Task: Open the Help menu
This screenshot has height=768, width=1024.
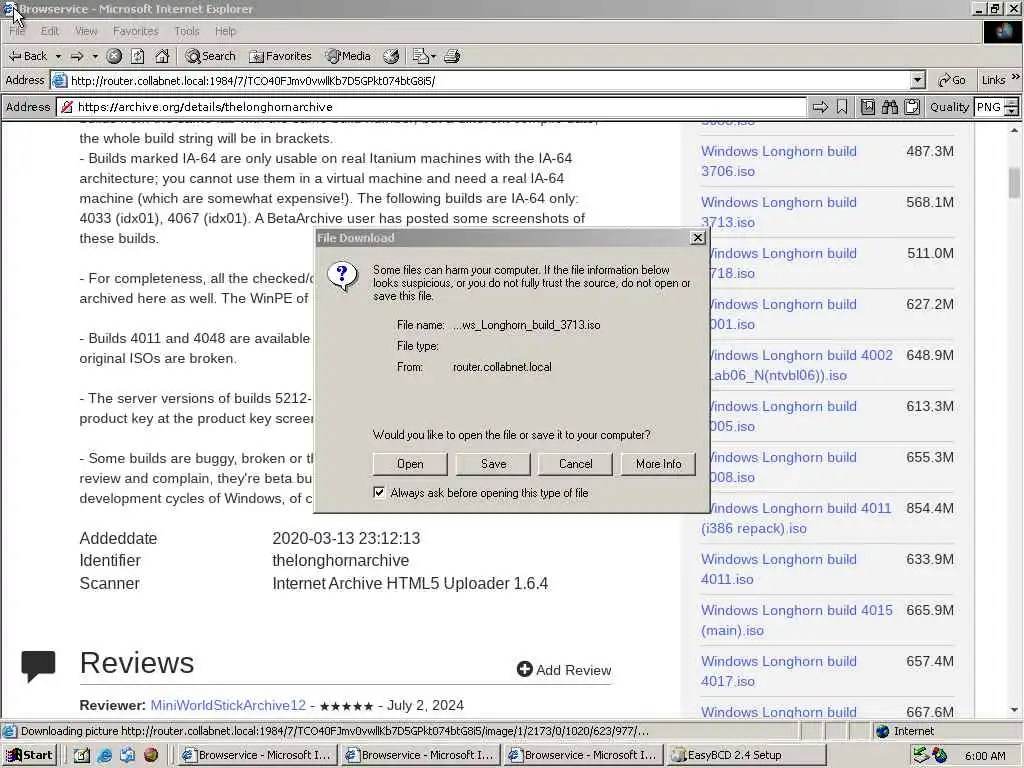Action: tap(225, 31)
